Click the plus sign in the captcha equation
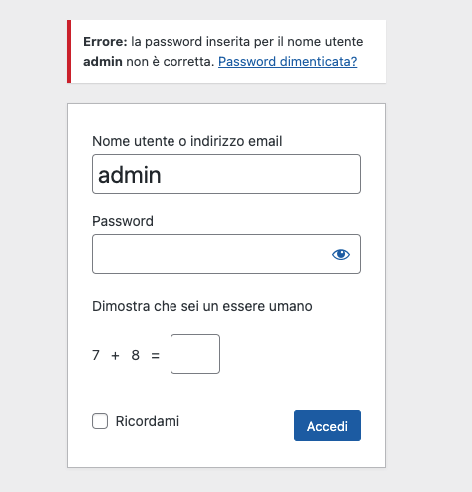Image resolution: width=472 pixels, height=492 pixels. pyautogui.click(x=115, y=356)
